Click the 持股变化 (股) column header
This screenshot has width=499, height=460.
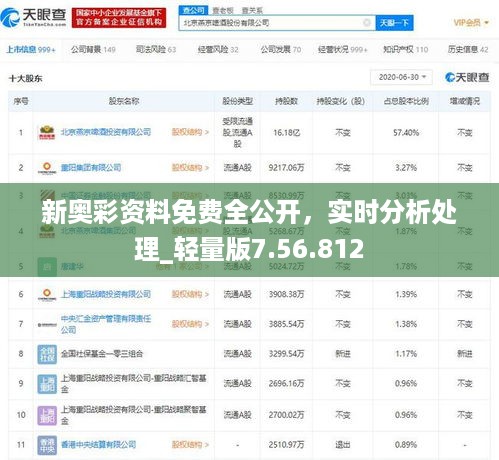(x=341, y=101)
